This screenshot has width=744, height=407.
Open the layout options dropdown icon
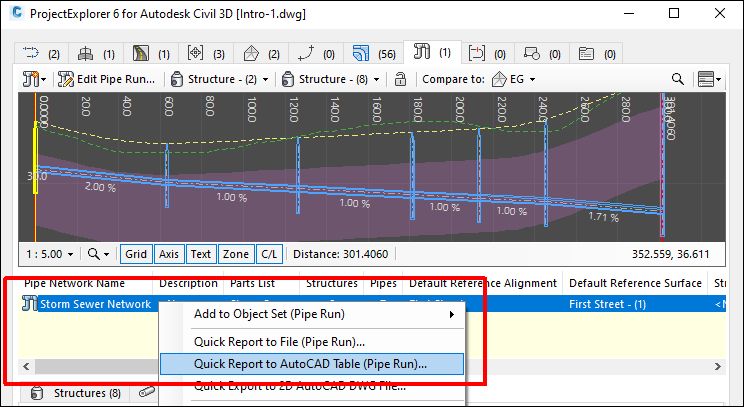(709, 79)
